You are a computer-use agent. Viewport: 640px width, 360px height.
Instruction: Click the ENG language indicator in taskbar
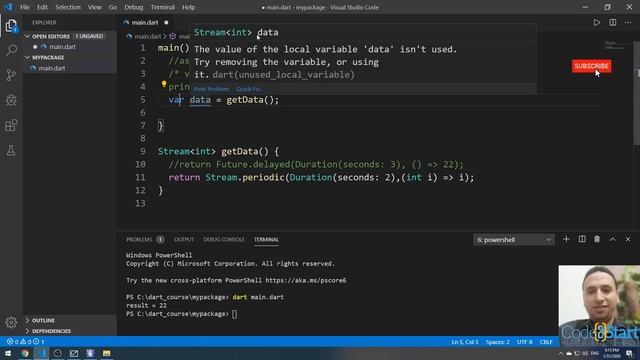[595, 353]
